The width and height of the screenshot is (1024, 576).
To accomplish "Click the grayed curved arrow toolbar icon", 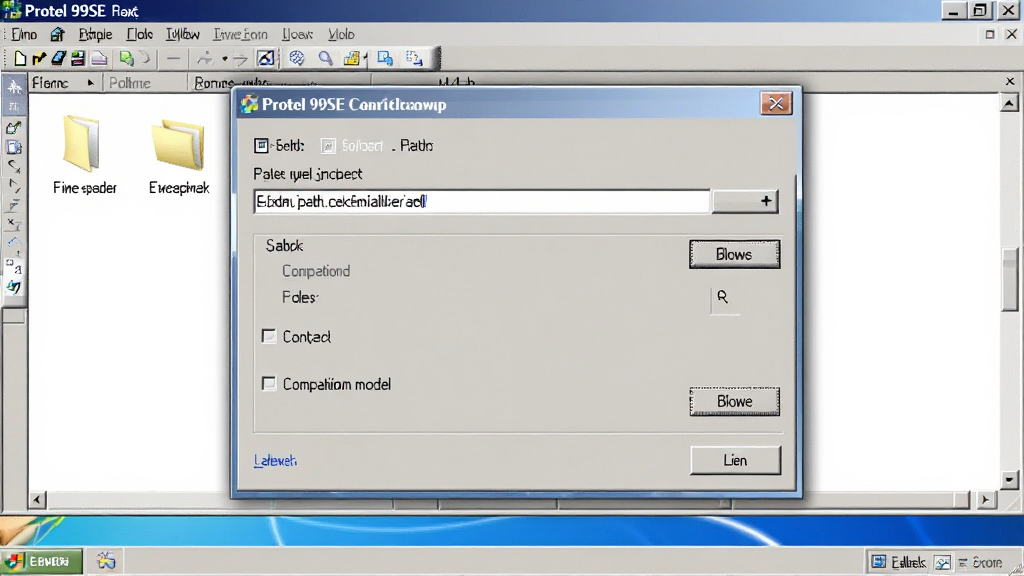I will pyautogui.click(x=145, y=59).
